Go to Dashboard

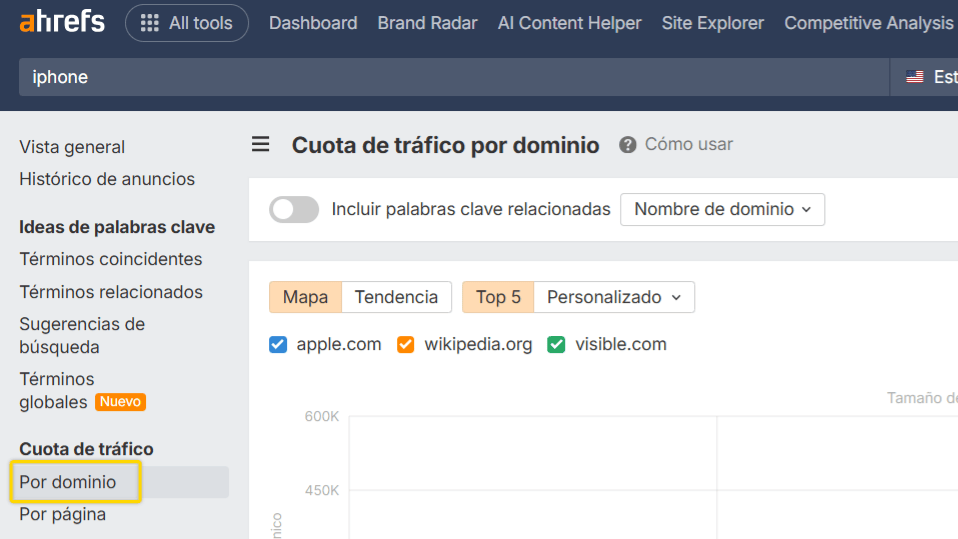coord(313,23)
